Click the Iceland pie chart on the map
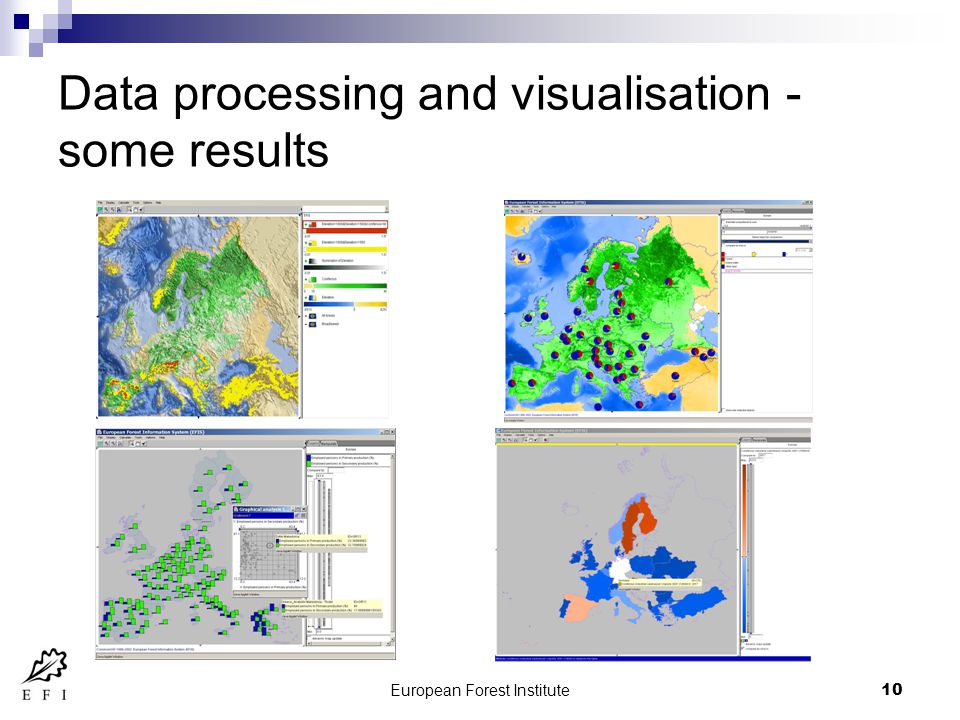 (x=522, y=256)
